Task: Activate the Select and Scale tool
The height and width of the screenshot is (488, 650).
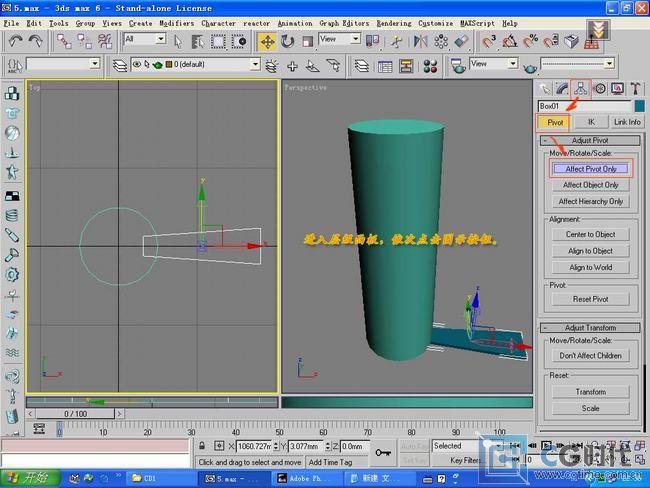Action: click(307, 41)
